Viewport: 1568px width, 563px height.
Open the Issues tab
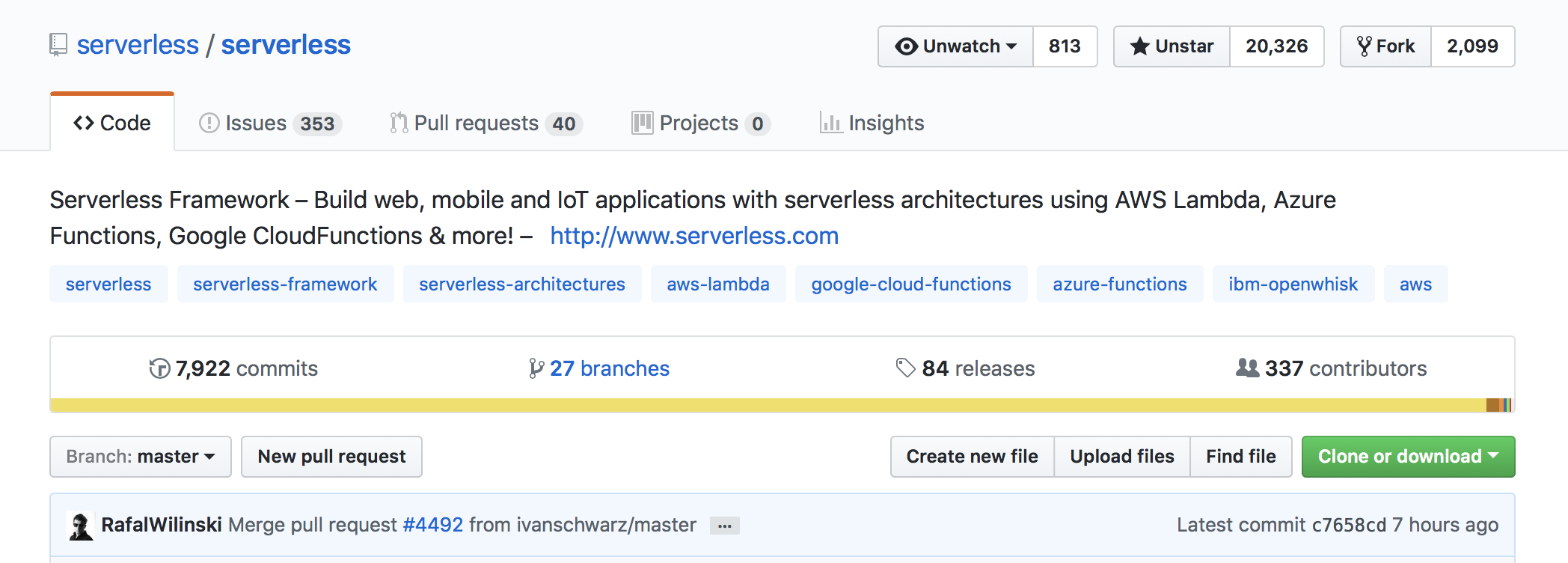pyautogui.click(x=271, y=123)
